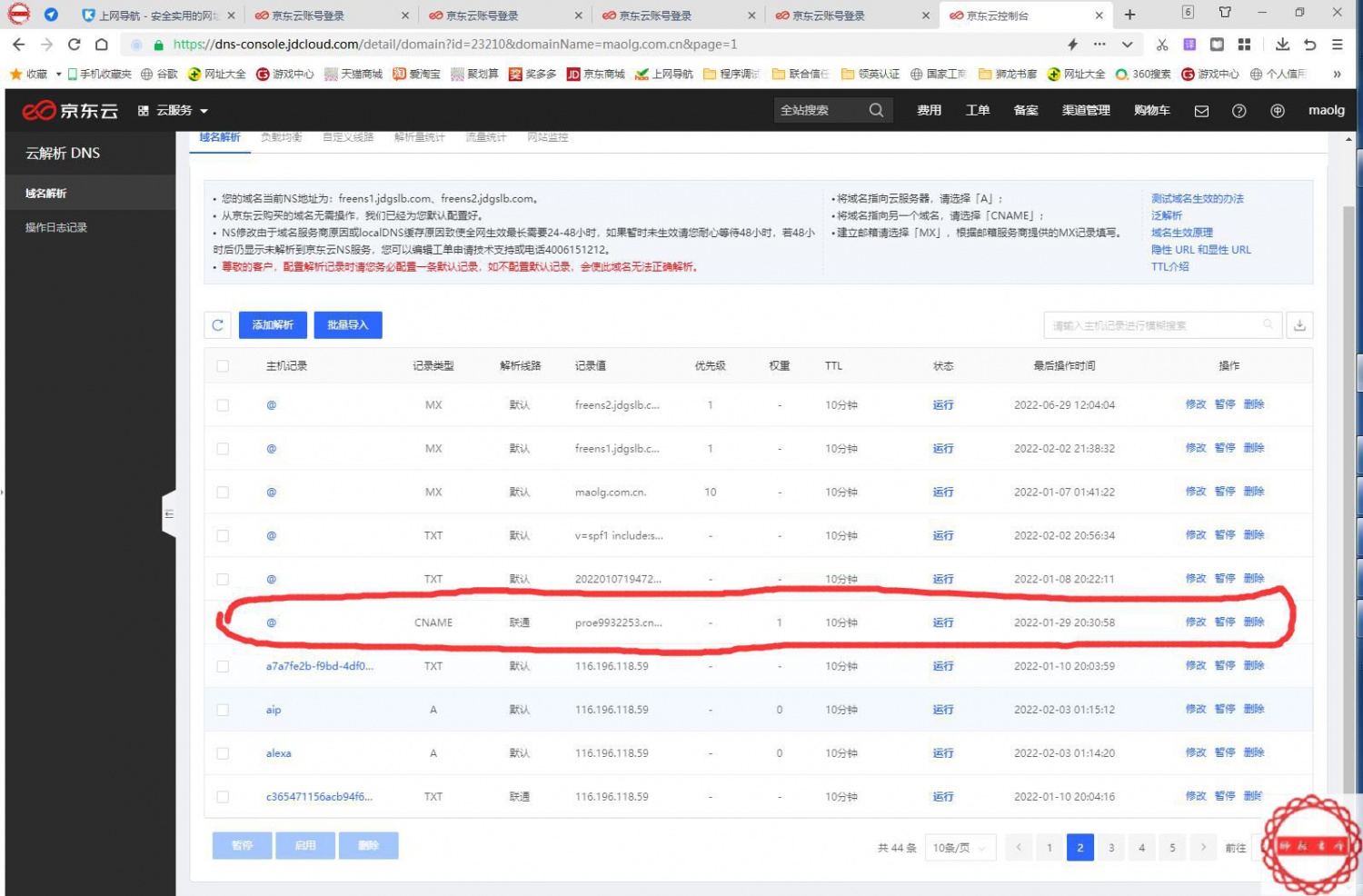
Task: Show hidden bookmarks with the » overflow arrow
Action: (x=1336, y=74)
